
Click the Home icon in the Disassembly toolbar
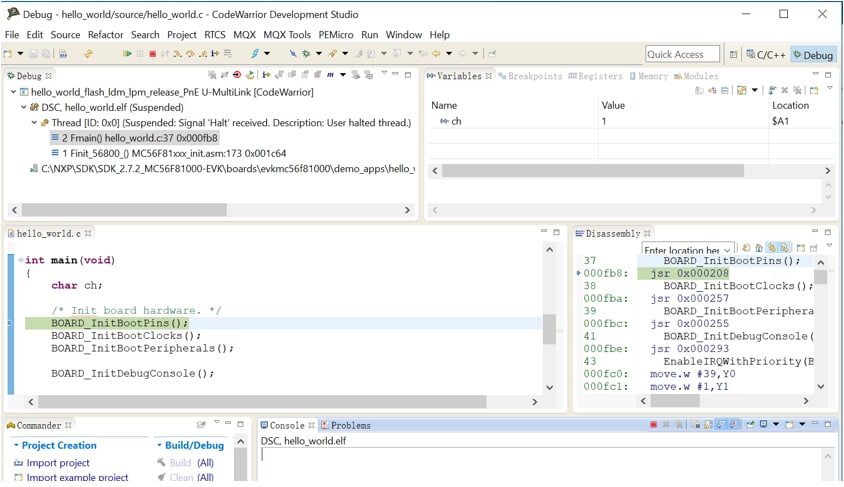[760, 248]
